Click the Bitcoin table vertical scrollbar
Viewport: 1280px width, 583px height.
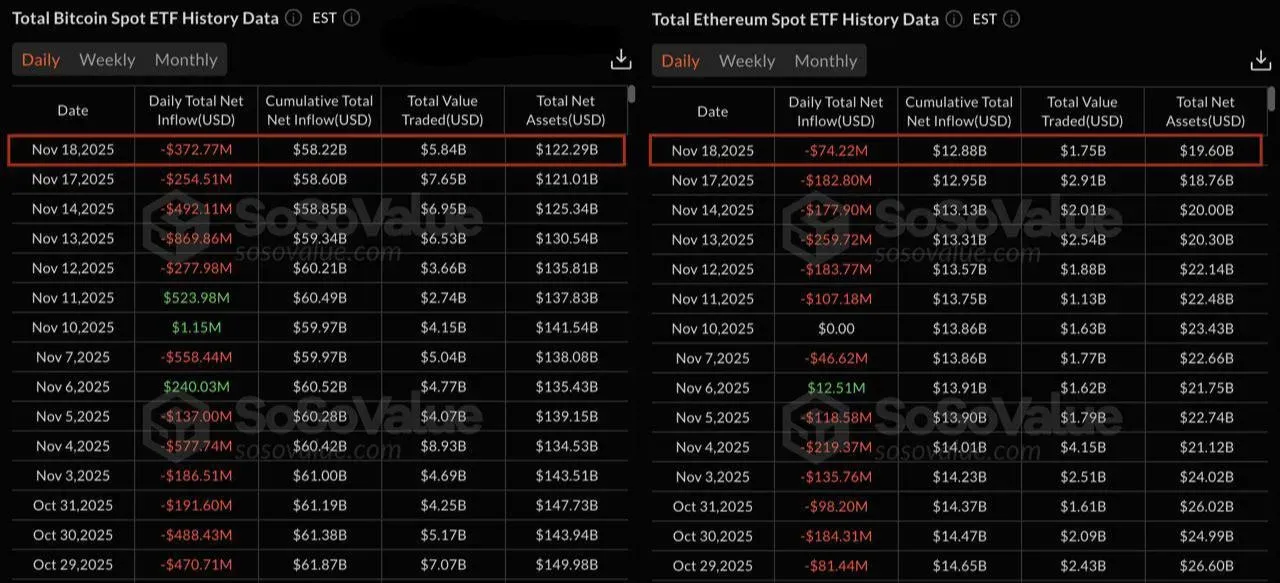tap(631, 95)
